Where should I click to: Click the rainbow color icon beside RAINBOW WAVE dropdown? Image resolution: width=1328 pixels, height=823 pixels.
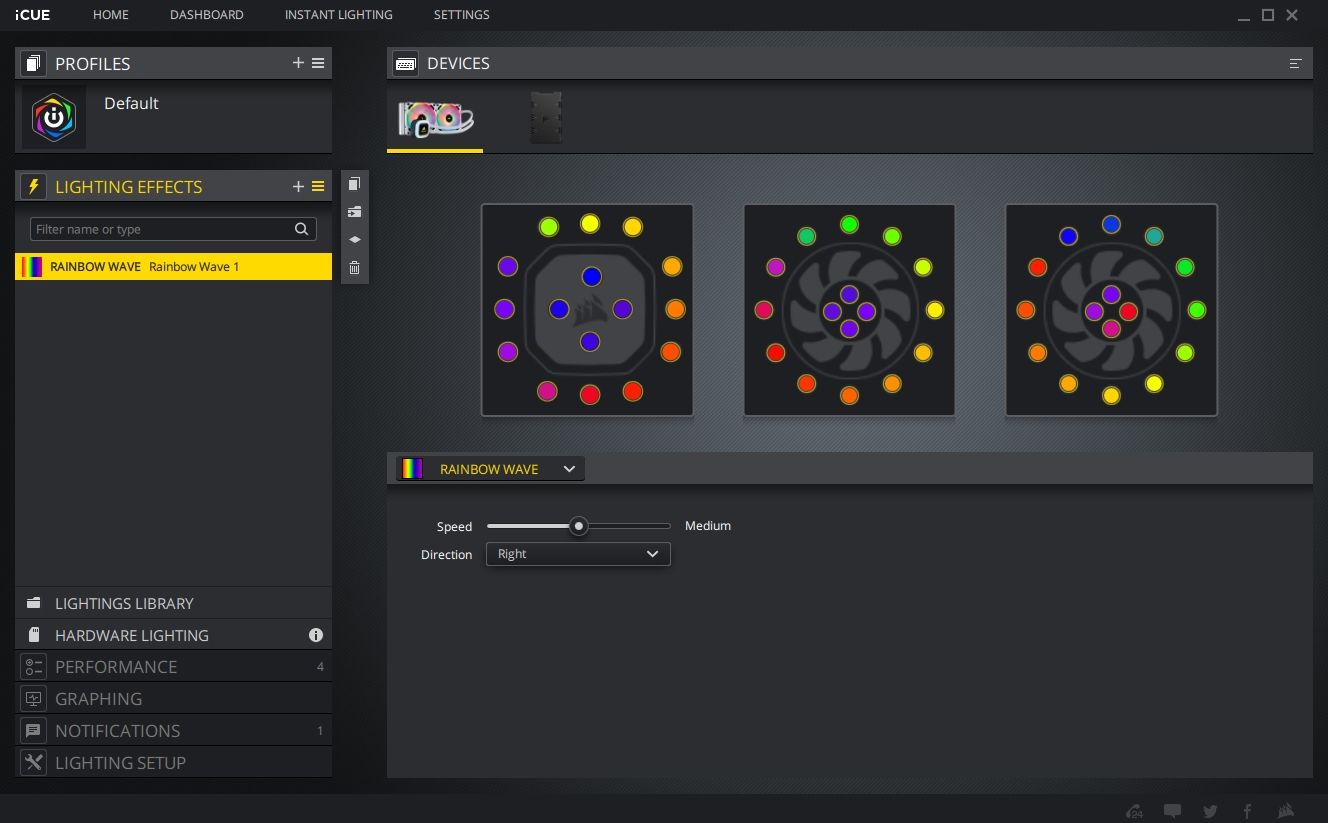point(412,469)
